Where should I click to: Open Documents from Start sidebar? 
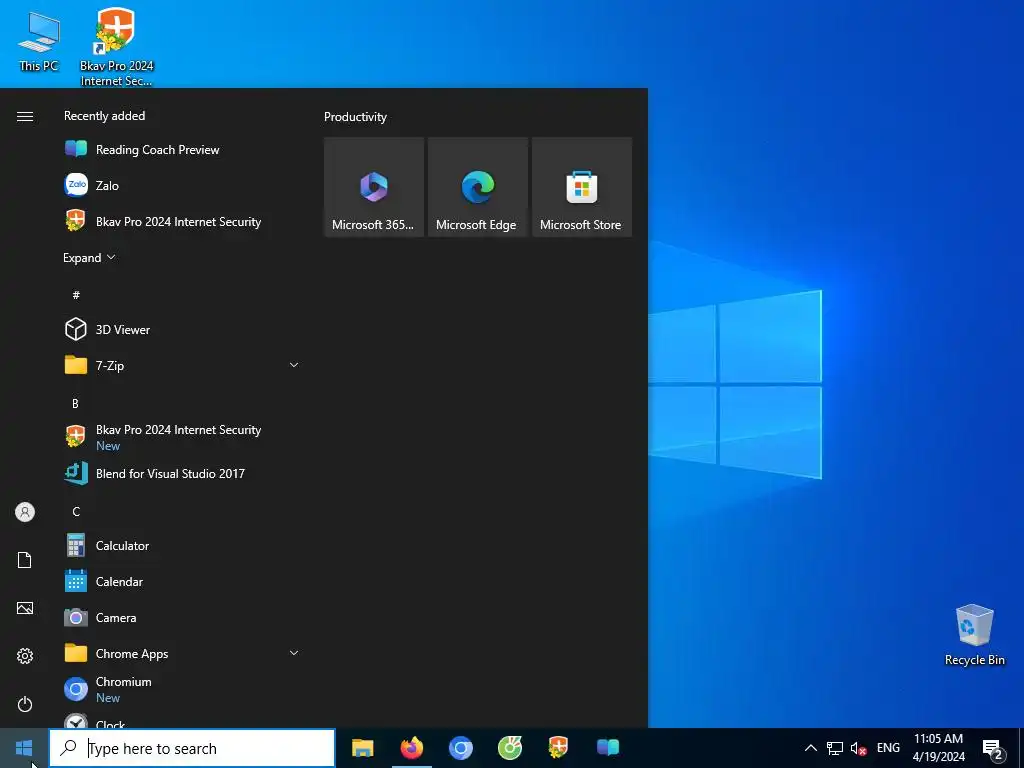click(25, 560)
